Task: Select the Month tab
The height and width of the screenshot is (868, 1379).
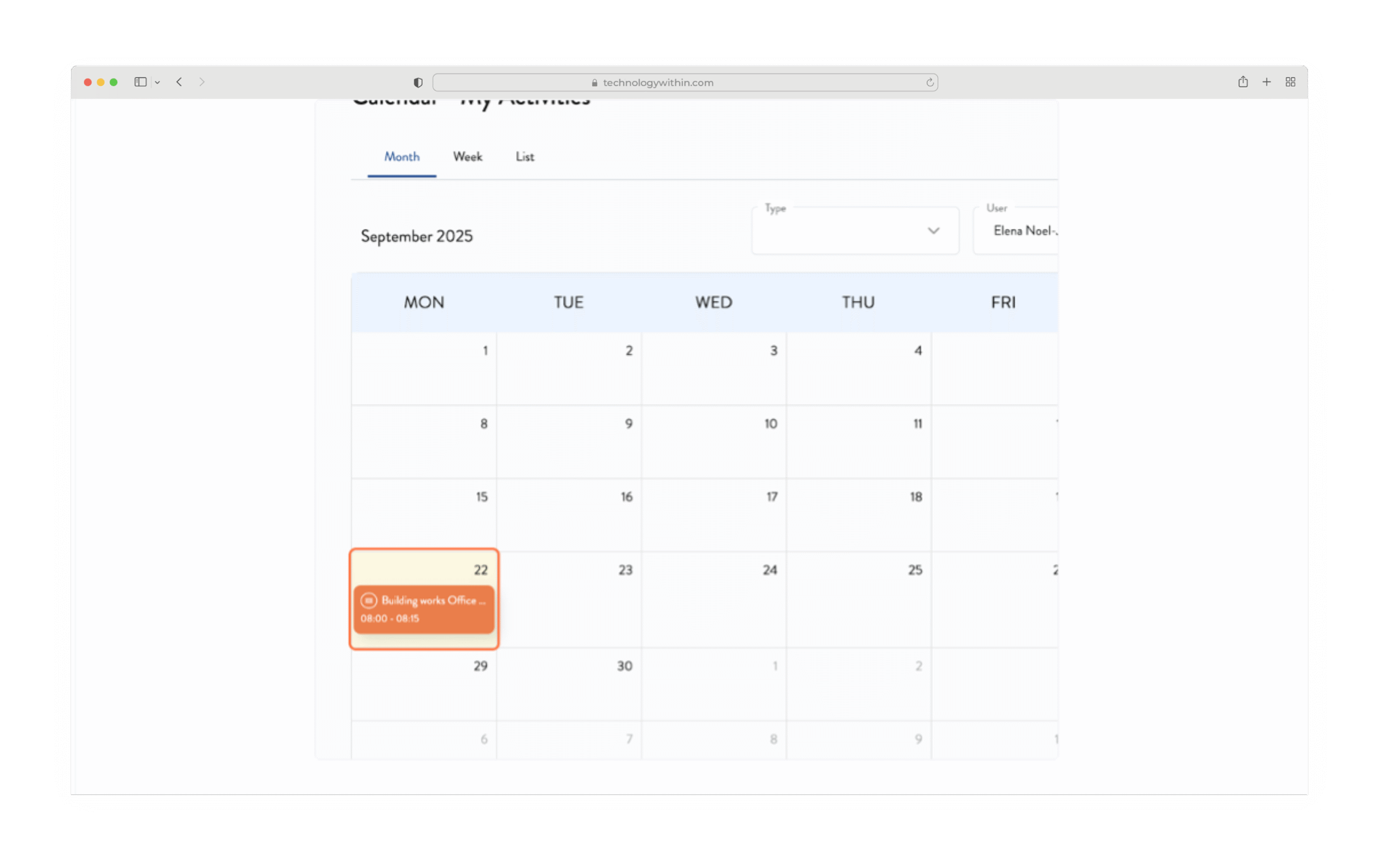Action: pos(401,156)
